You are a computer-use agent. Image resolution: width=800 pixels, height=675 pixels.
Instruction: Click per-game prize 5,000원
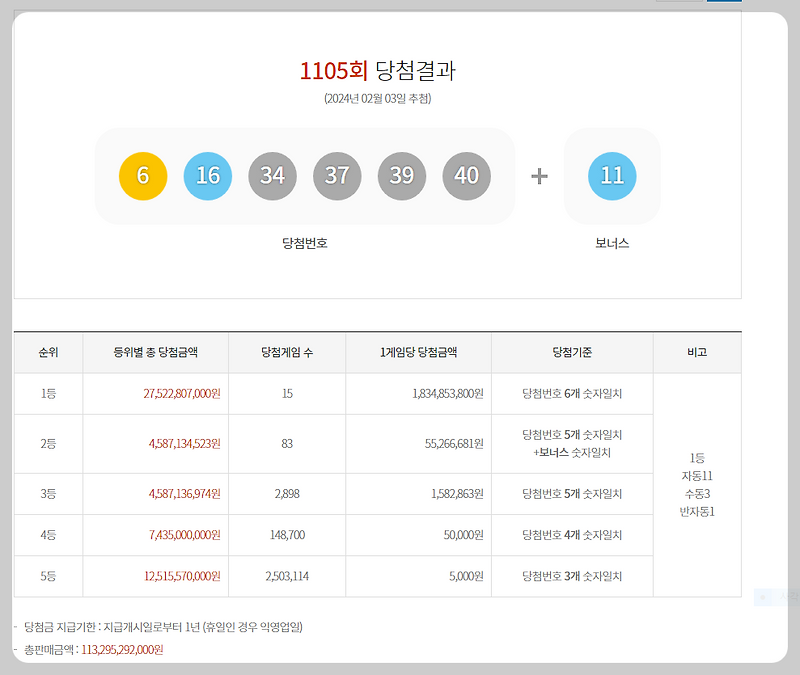[466, 577]
